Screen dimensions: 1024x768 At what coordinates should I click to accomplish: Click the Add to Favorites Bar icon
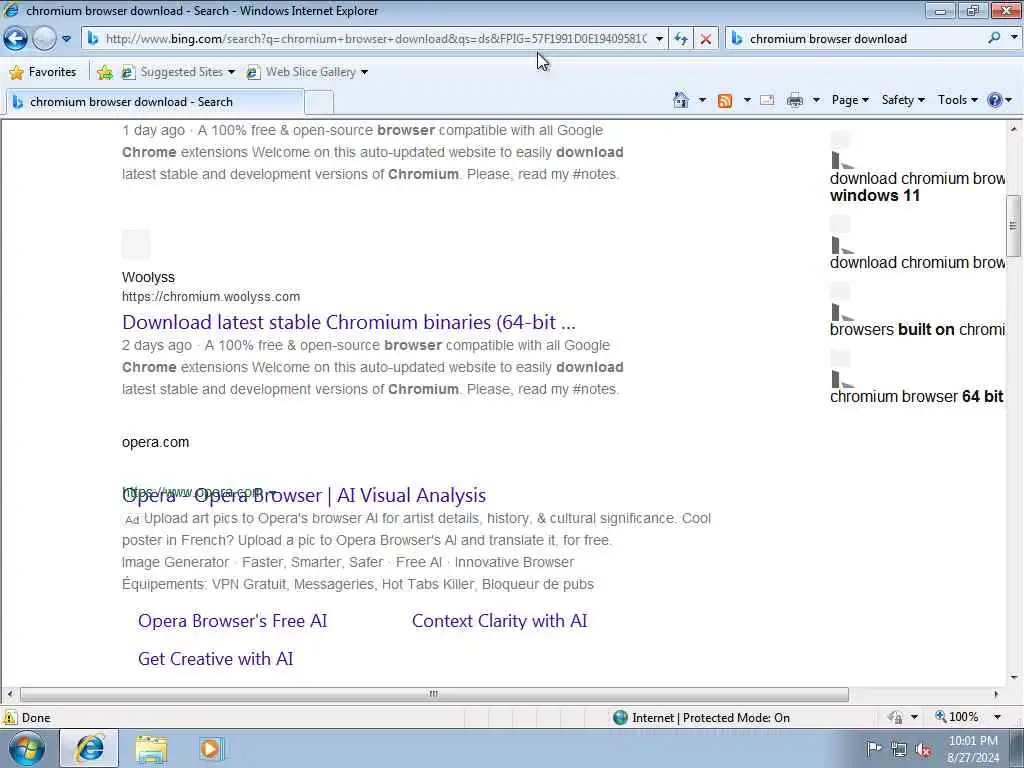[x=104, y=72]
